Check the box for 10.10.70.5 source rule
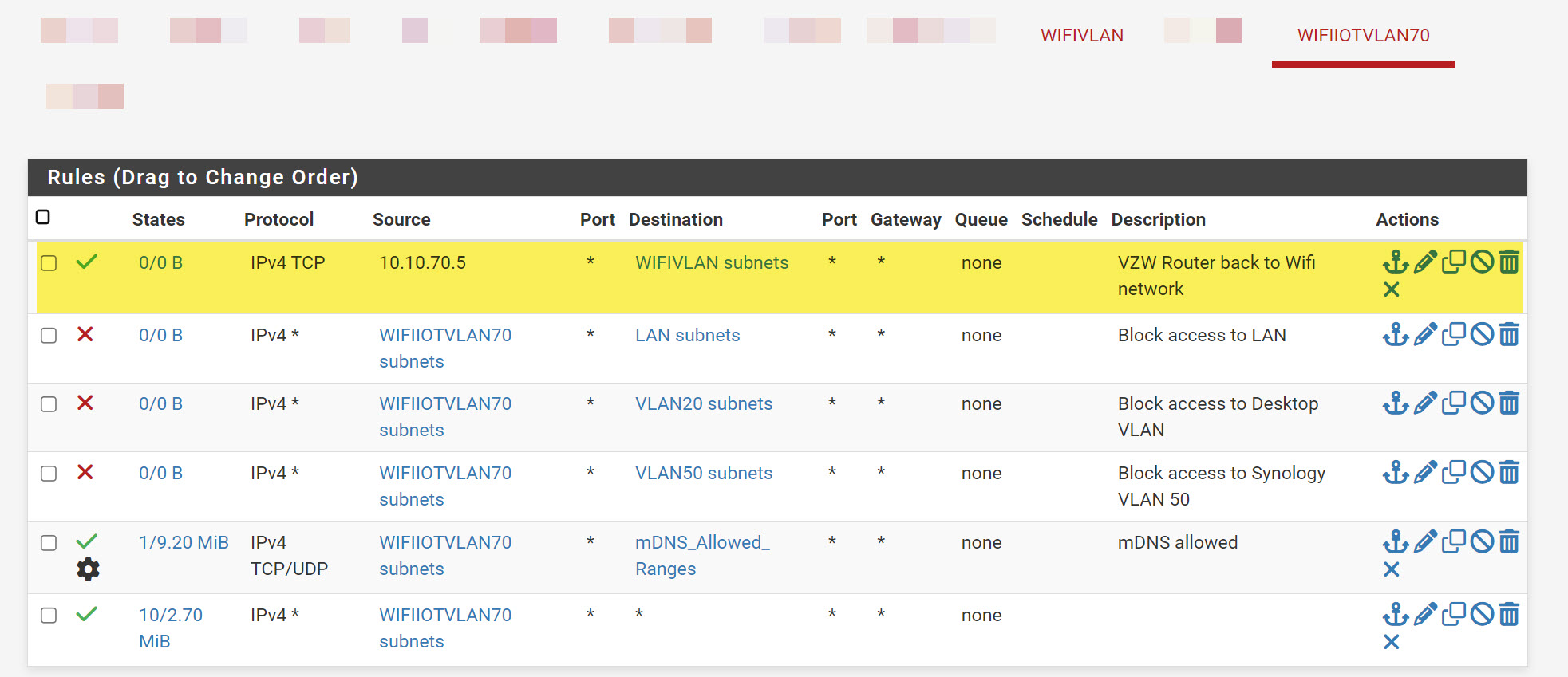The width and height of the screenshot is (1568, 677). click(49, 263)
